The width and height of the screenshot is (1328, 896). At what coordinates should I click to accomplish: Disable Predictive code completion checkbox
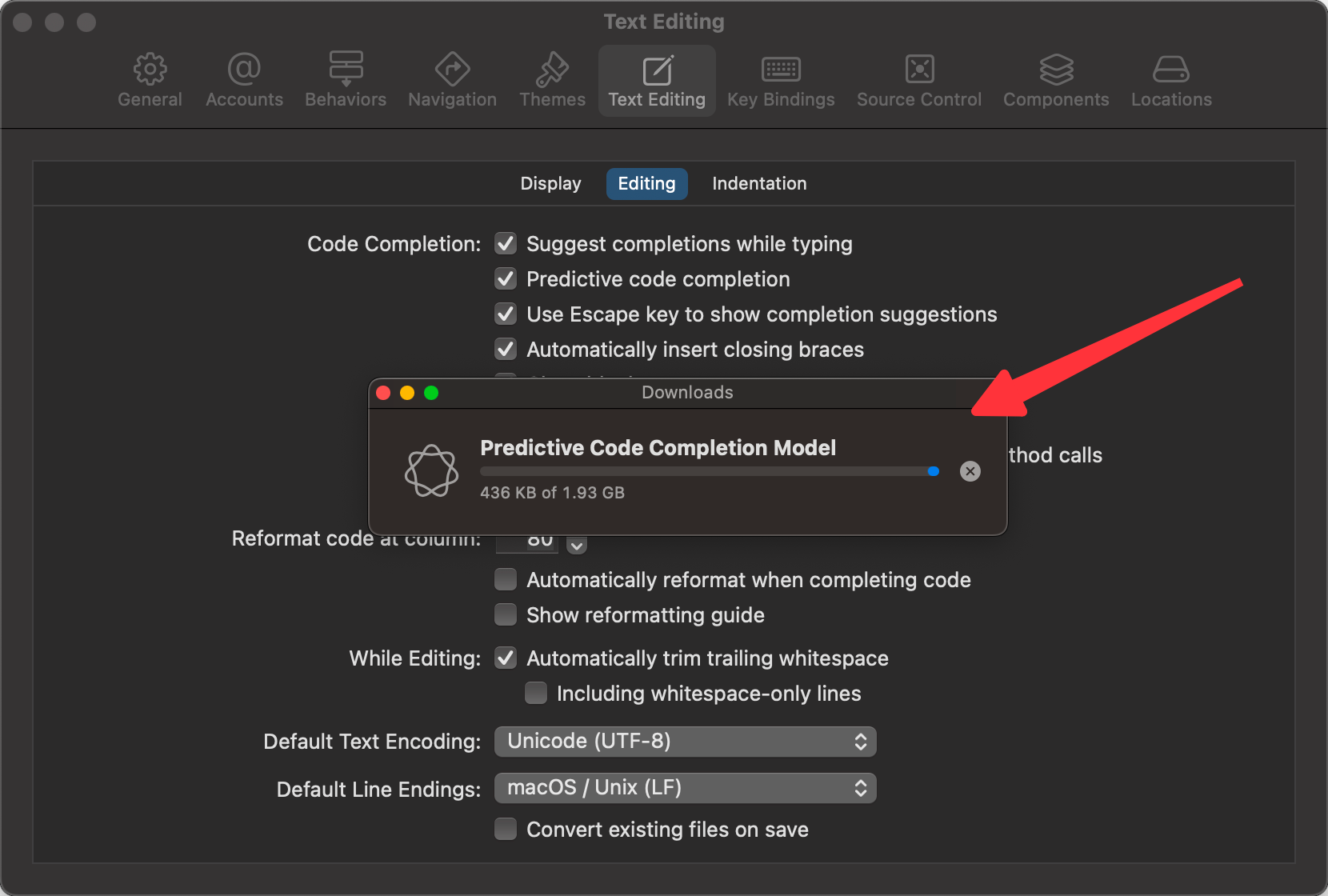(506, 279)
